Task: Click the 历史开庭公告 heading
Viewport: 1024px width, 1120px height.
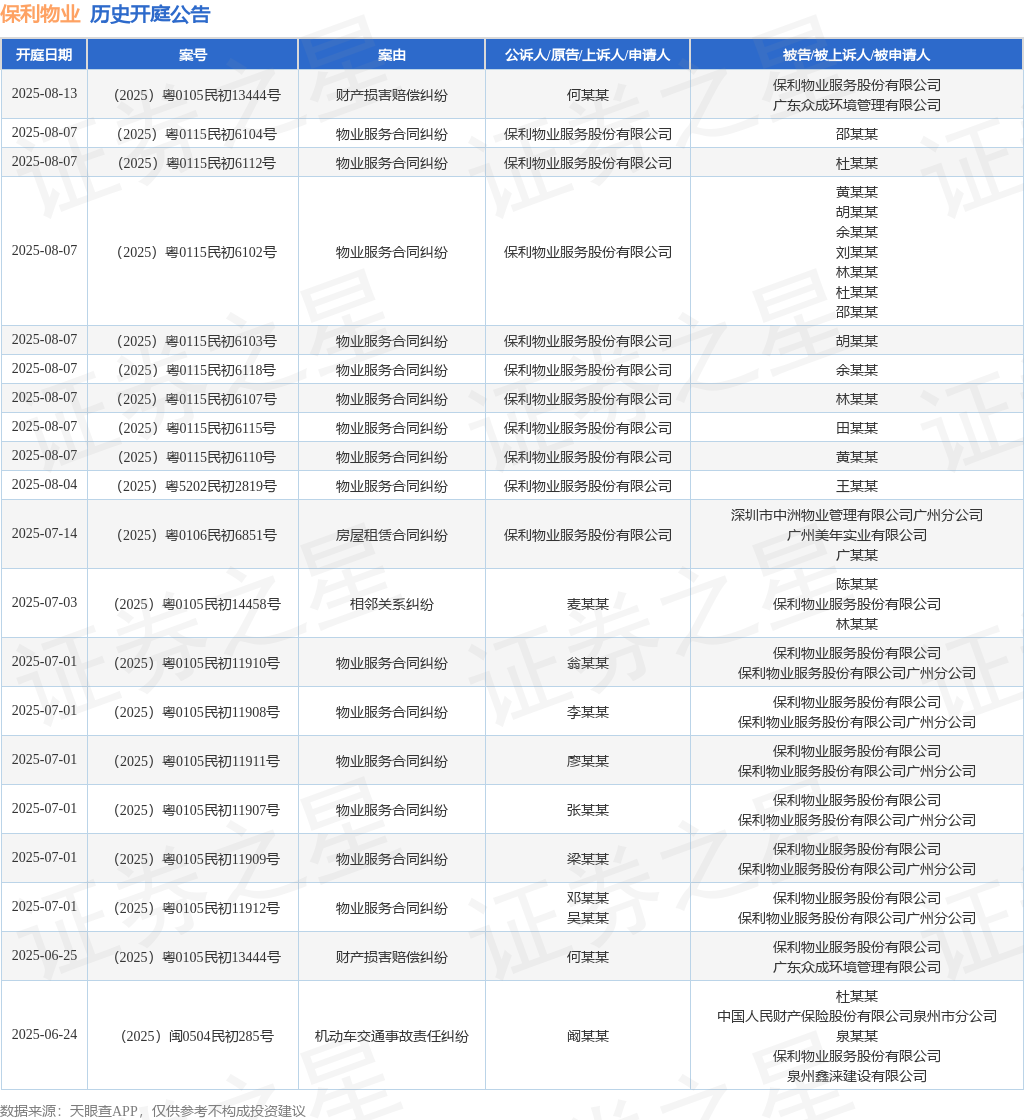Action: pos(150,14)
